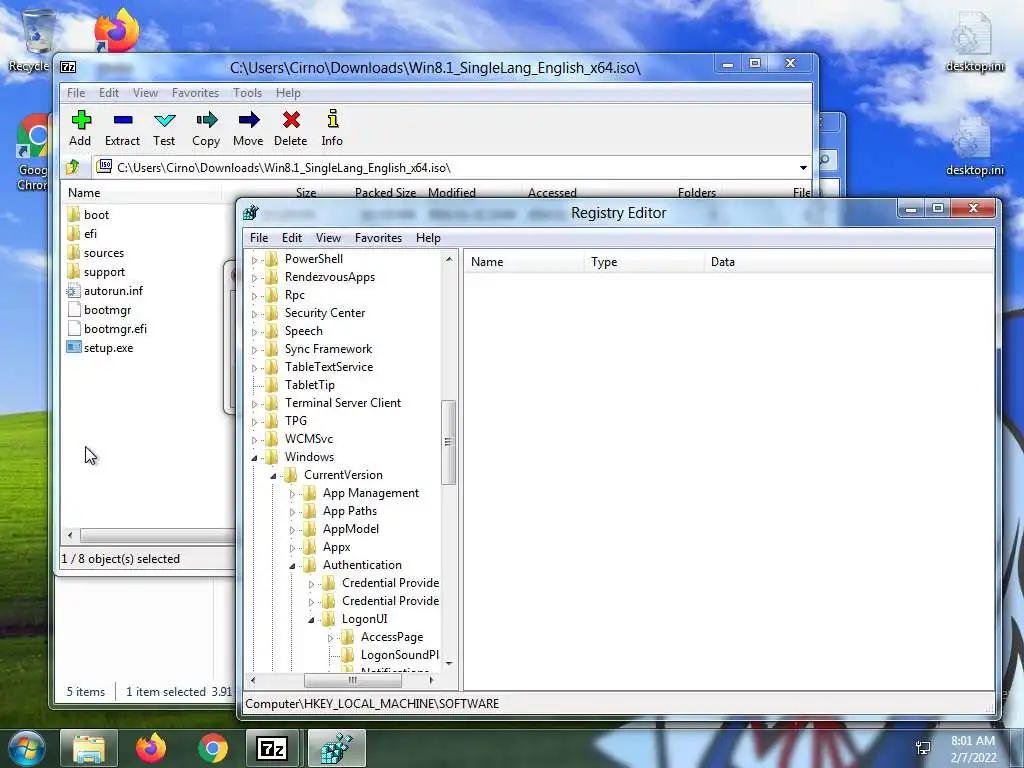Open Registry Editor File menu
The image size is (1024, 768).
pyautogui.click(x=259, y=238)
